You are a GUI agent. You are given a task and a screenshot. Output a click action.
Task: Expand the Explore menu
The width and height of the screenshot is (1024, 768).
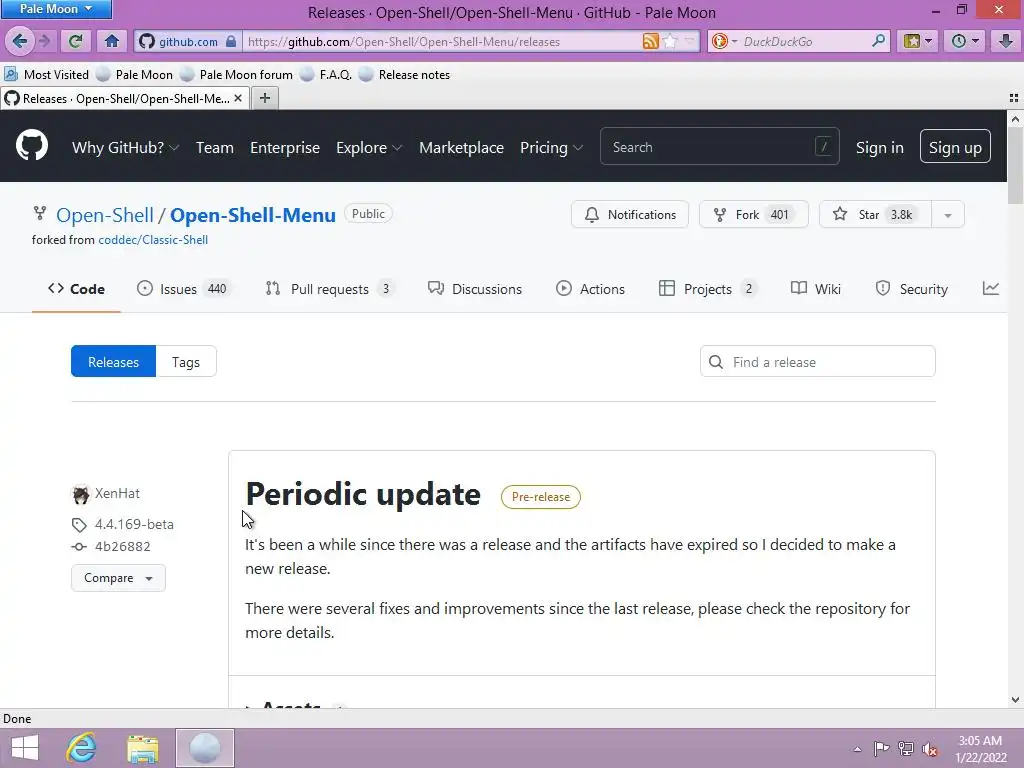coord(369,148)
